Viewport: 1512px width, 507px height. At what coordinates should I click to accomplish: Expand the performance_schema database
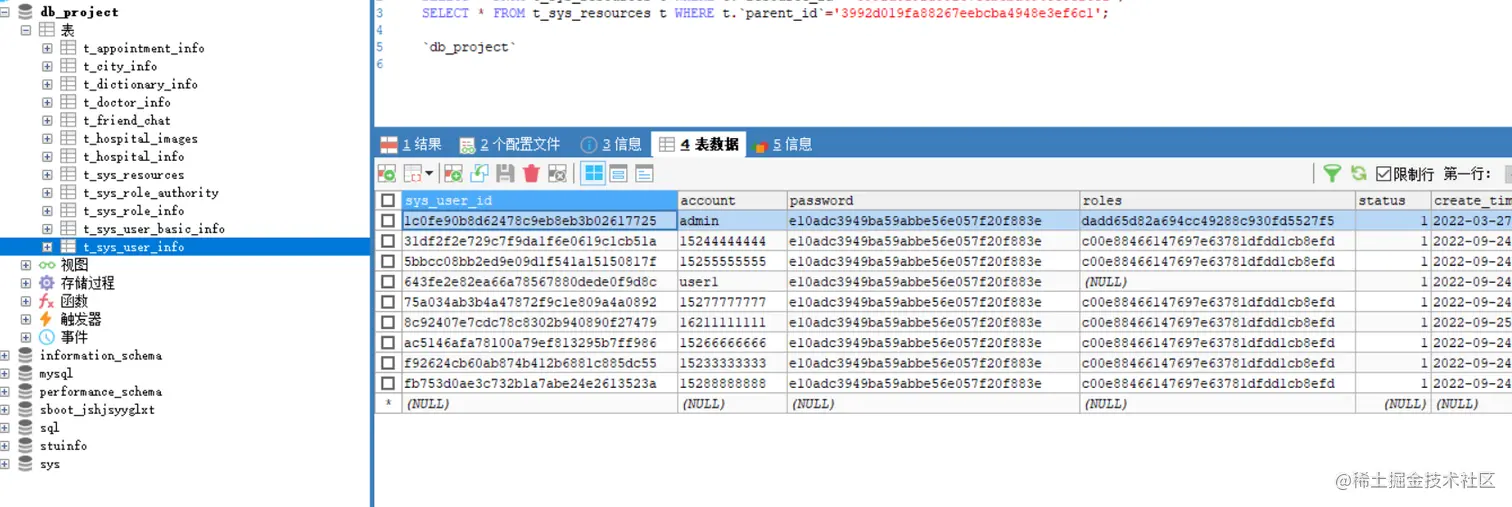[5, 391]
